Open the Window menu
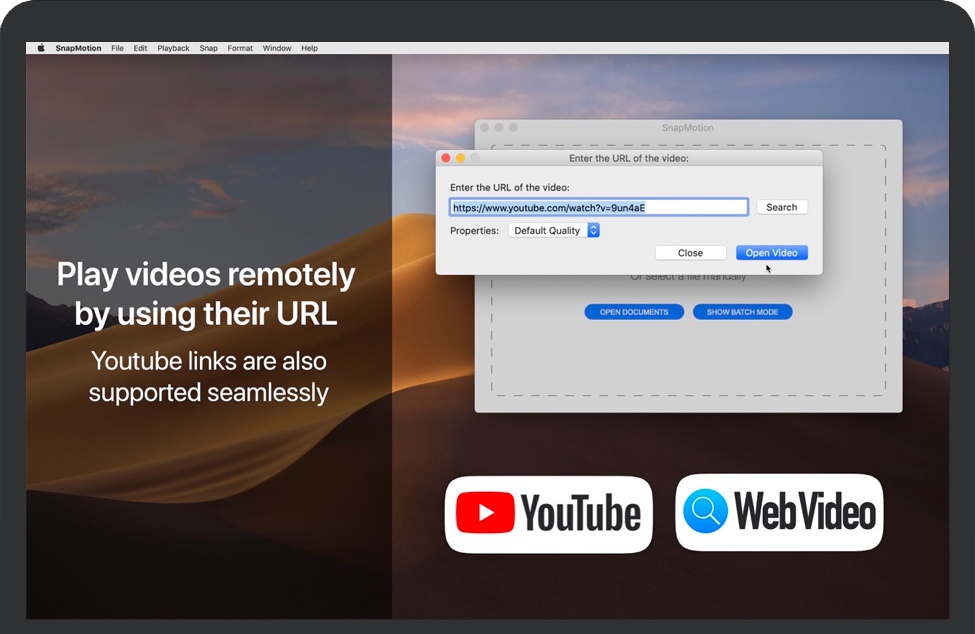The height and width of the screenshot is (634, 975). tap(277, 48)
